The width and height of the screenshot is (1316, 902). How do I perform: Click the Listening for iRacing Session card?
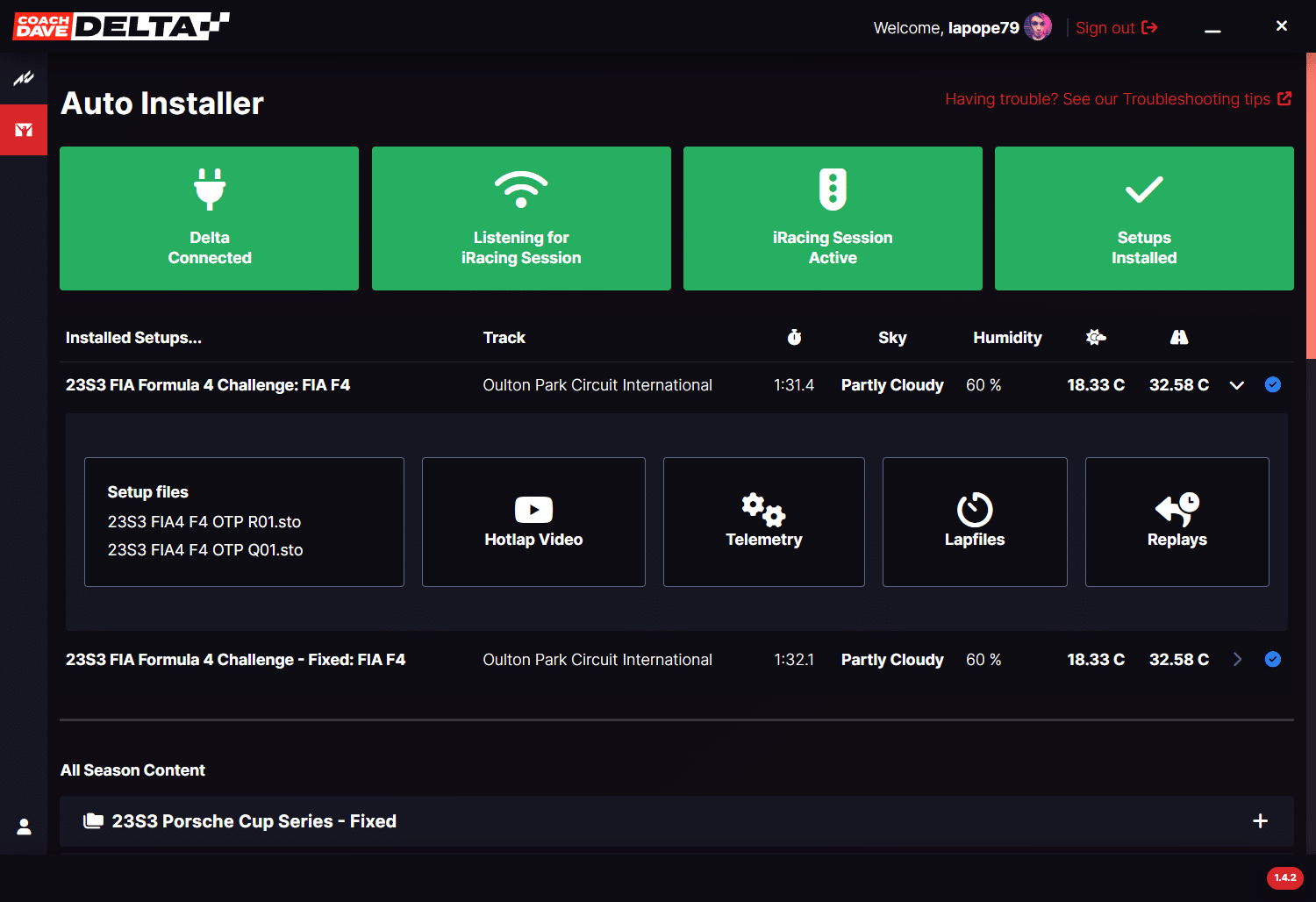tap(521, 218)
